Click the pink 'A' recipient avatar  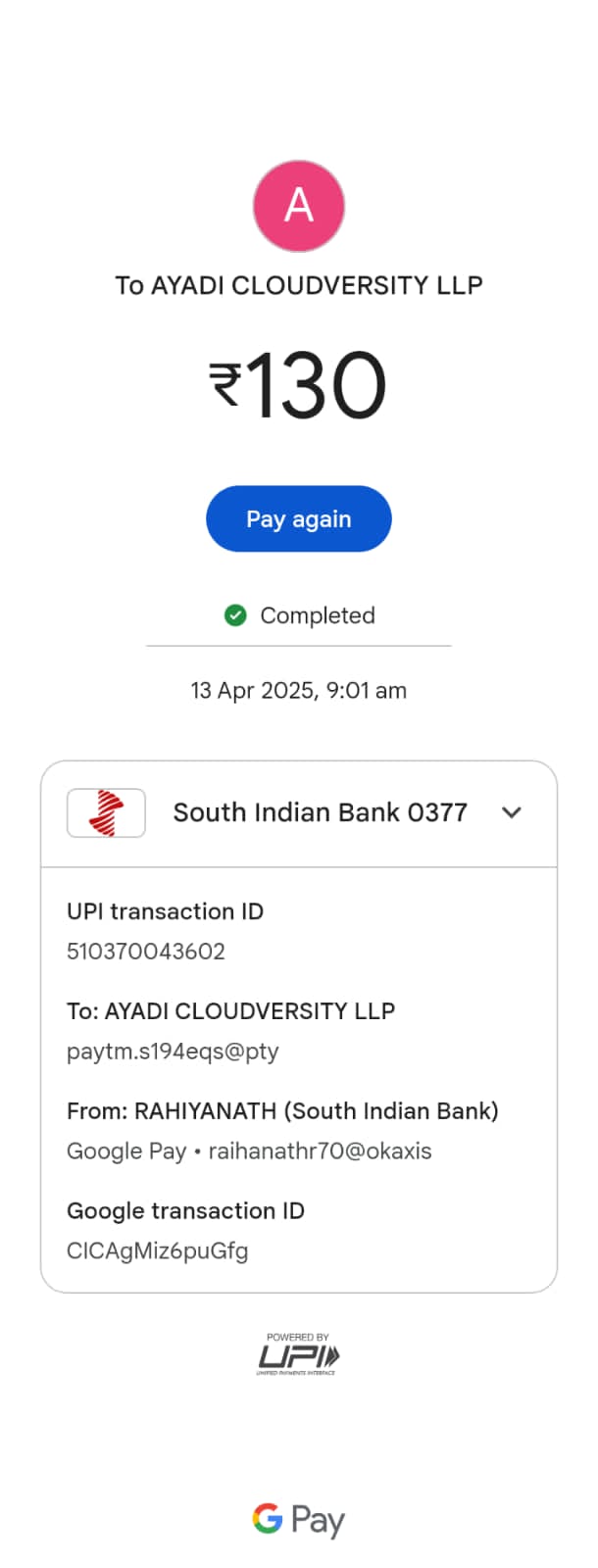[x=299, y=206]
